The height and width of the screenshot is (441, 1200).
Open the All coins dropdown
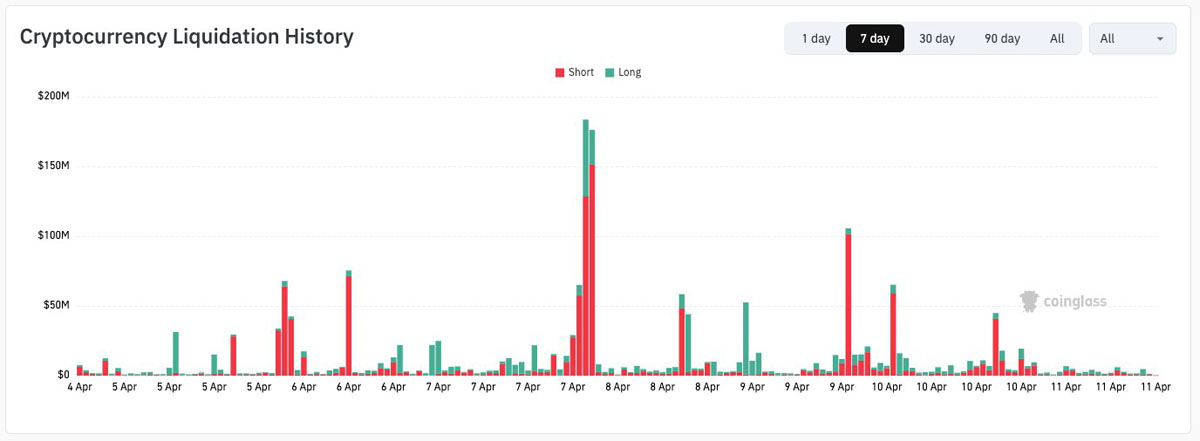1131,38
